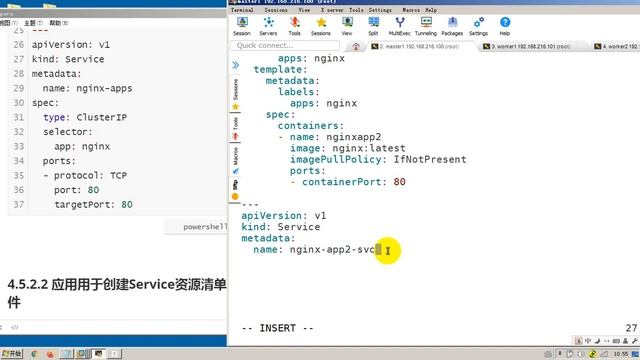Click 'app: nginx' line in left document
640x360 pixels.
pos(82,147)
